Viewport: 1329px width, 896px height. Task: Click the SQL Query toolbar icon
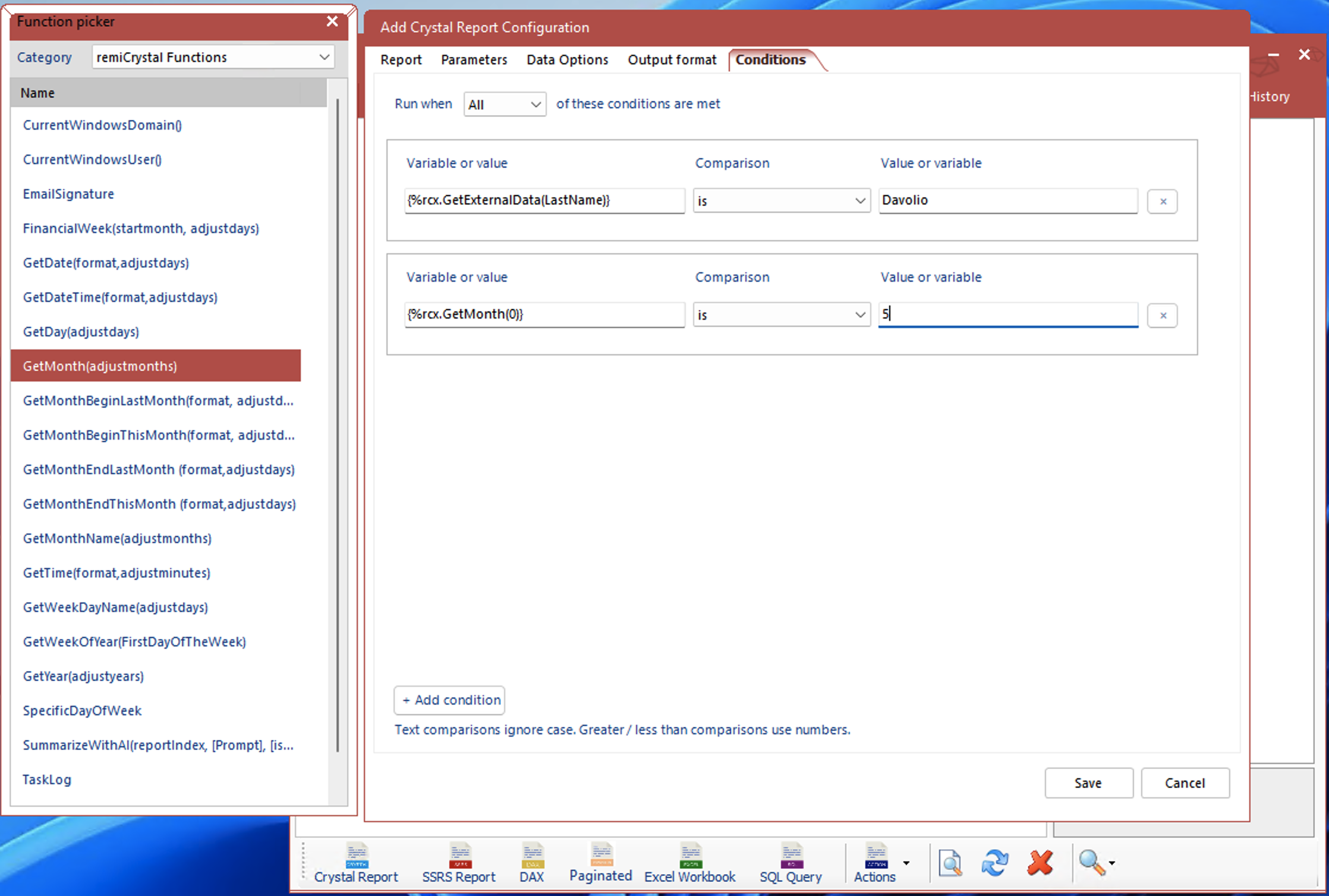tap(791, 863)
